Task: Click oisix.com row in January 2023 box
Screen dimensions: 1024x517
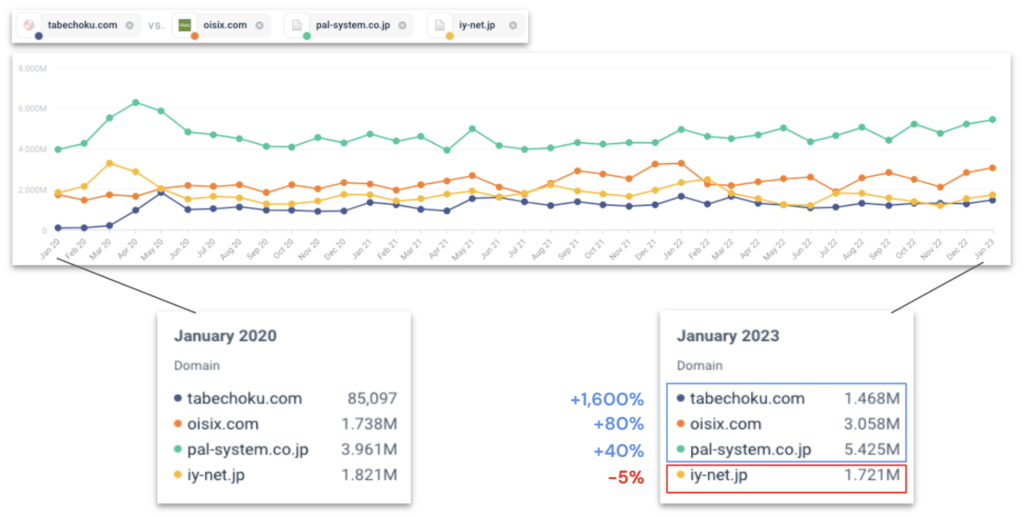Action: pyautogui.click(x=788, y=424)
